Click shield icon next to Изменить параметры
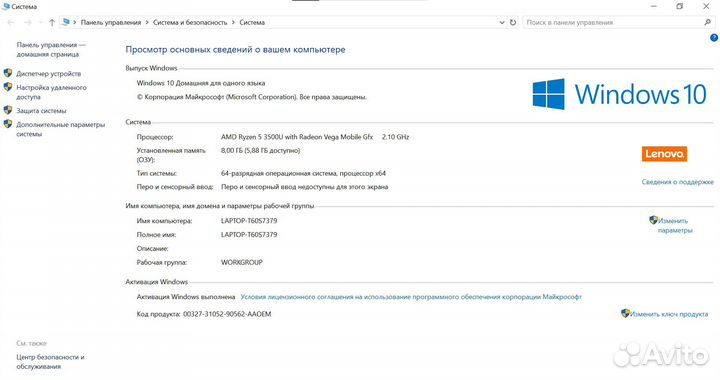Viewport: 720px width, 380px height. (653, 220)
